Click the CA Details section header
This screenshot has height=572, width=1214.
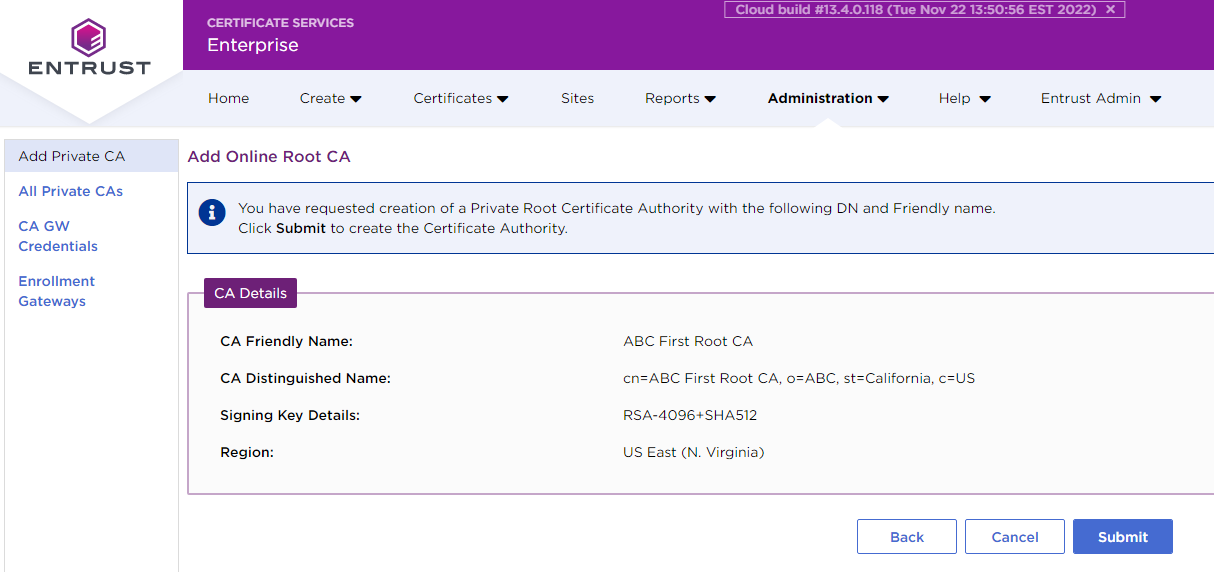(x=250, y=293)
